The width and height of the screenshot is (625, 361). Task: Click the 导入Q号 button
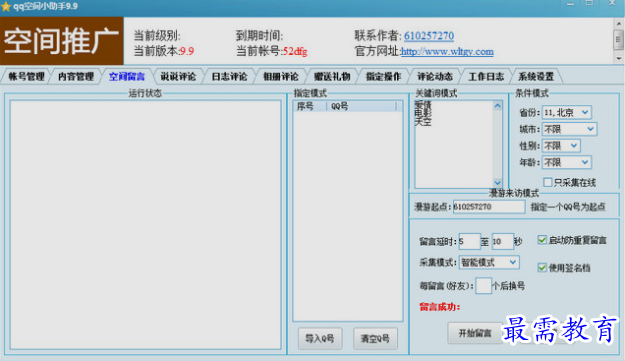pyautogui.click(x=320, y=339)
